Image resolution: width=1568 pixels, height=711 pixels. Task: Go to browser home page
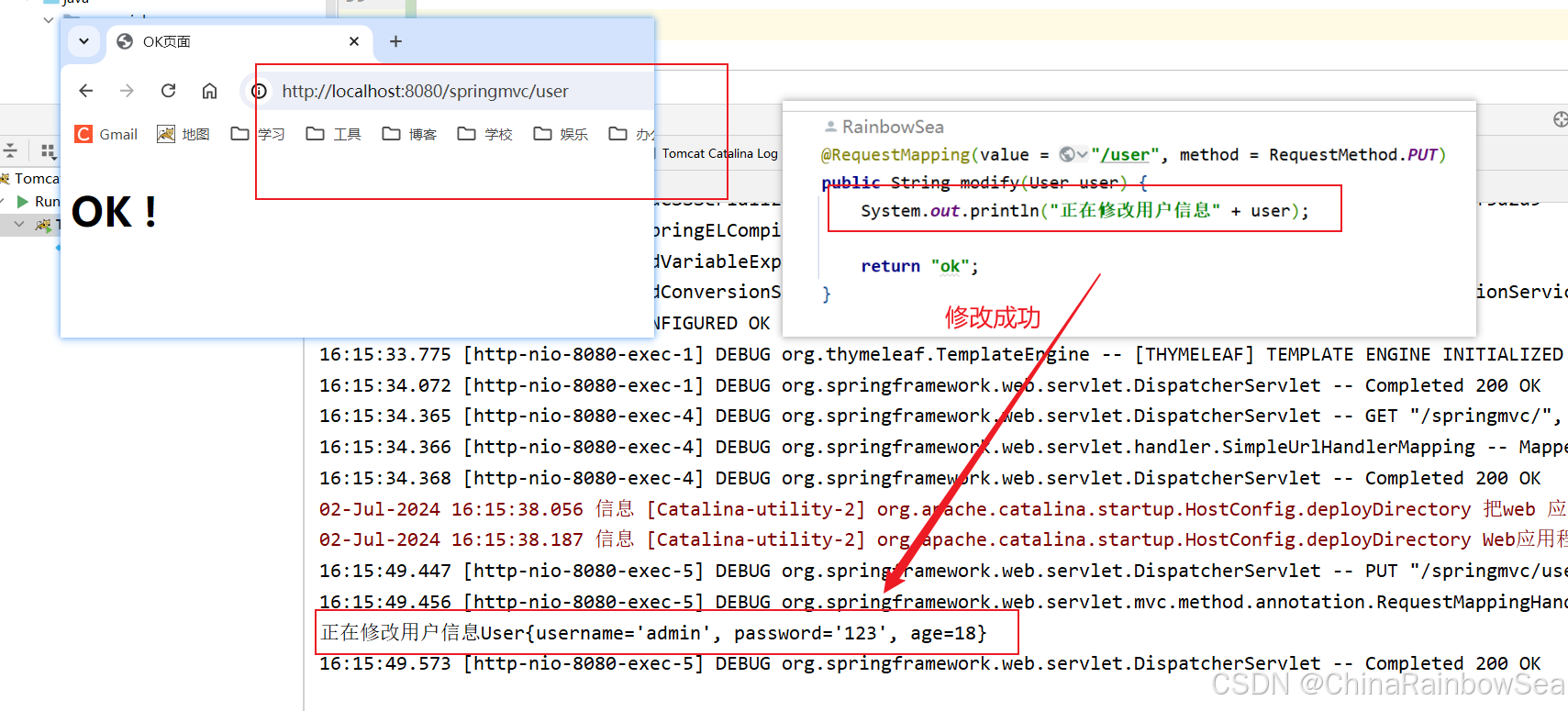pos(209,91)
